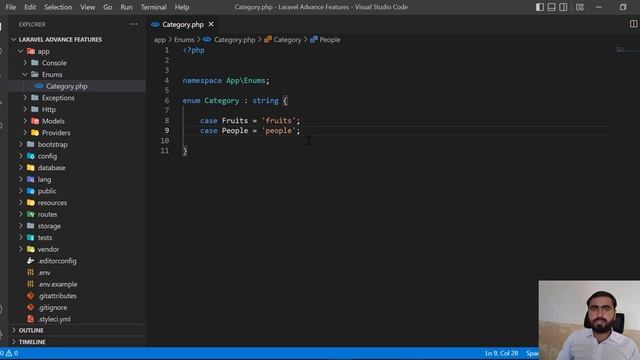
Task: Expand the bootstrap folder chevron
Action: click(x=20, y=144)
